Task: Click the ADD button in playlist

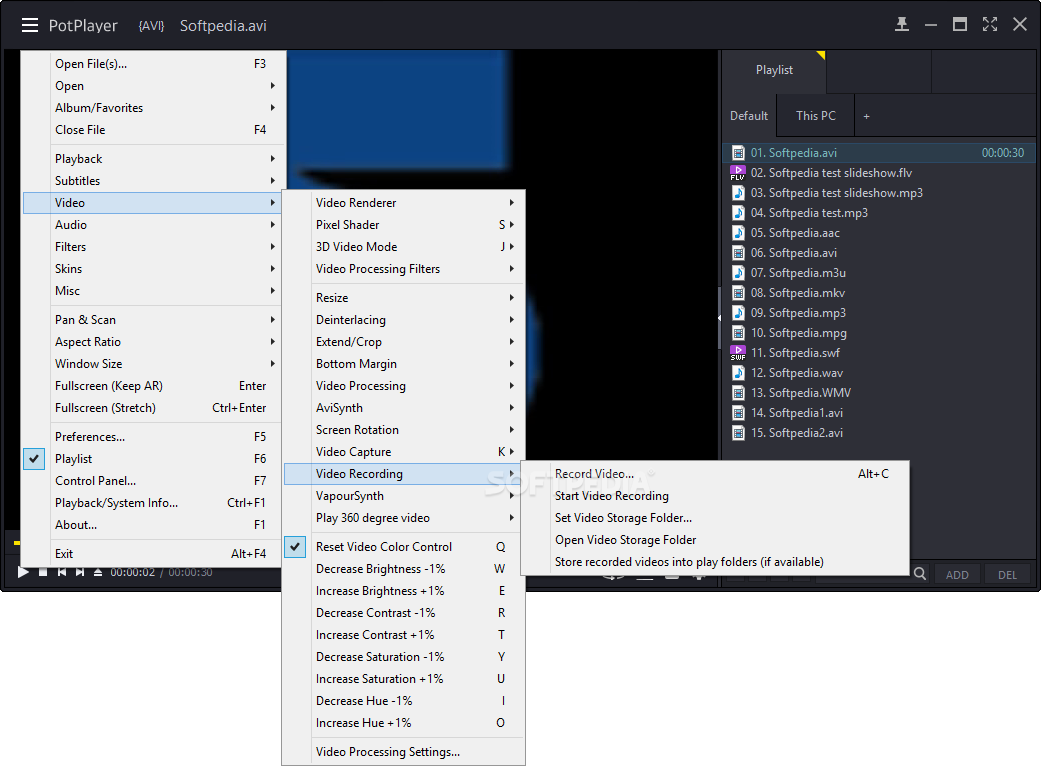Action: coord(957,575)
